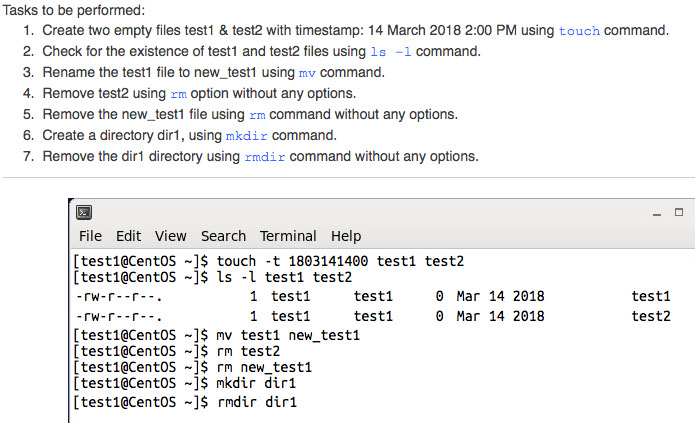Click the mv command link
Viewport: 695px width, 423px height.
click(307, 73)
